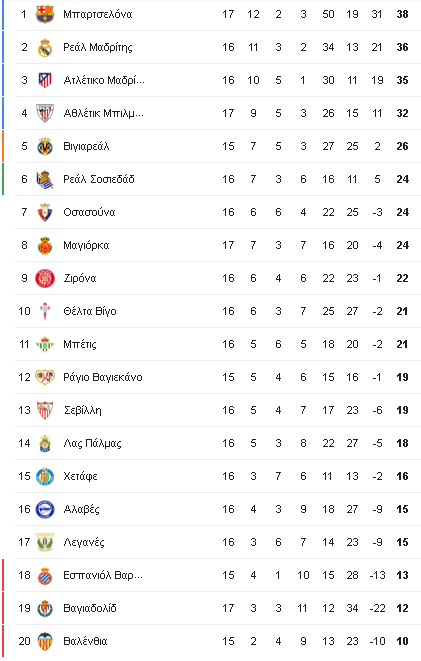Image resolution: width=421 pixels, height=661 pixels.
Task: Open the Athletic Bilbao crest icon
Action: [45, 113]
